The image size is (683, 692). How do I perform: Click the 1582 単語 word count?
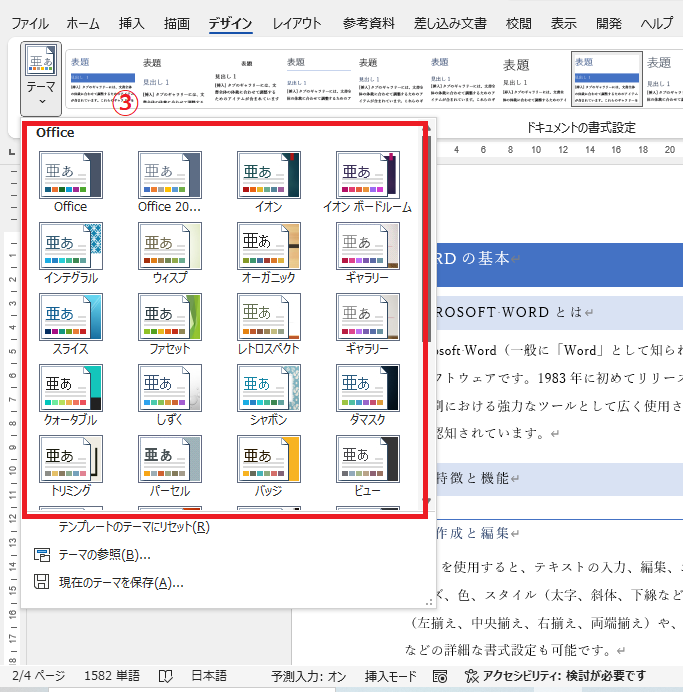[112, 676]
